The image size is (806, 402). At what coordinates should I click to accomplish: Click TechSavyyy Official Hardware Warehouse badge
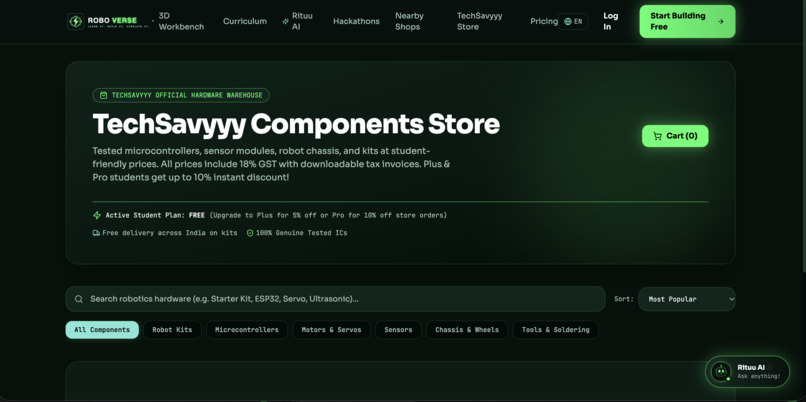coord(181,95)
